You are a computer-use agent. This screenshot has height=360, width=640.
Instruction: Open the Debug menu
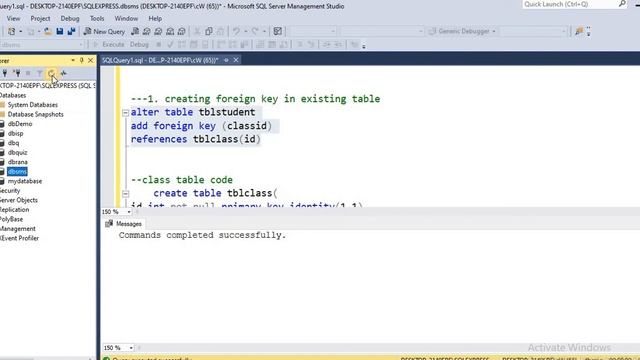pos(70,18)
